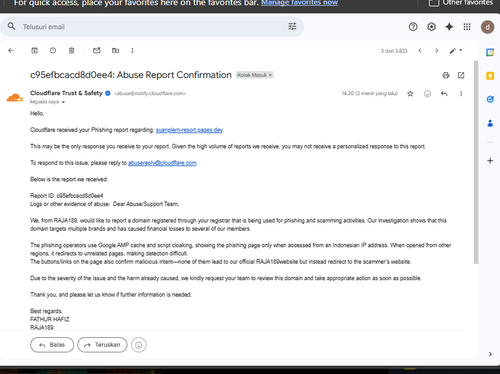Print this email with the printer icon
The width and height of the screenshot is (500, 374).
click(446, 75)
